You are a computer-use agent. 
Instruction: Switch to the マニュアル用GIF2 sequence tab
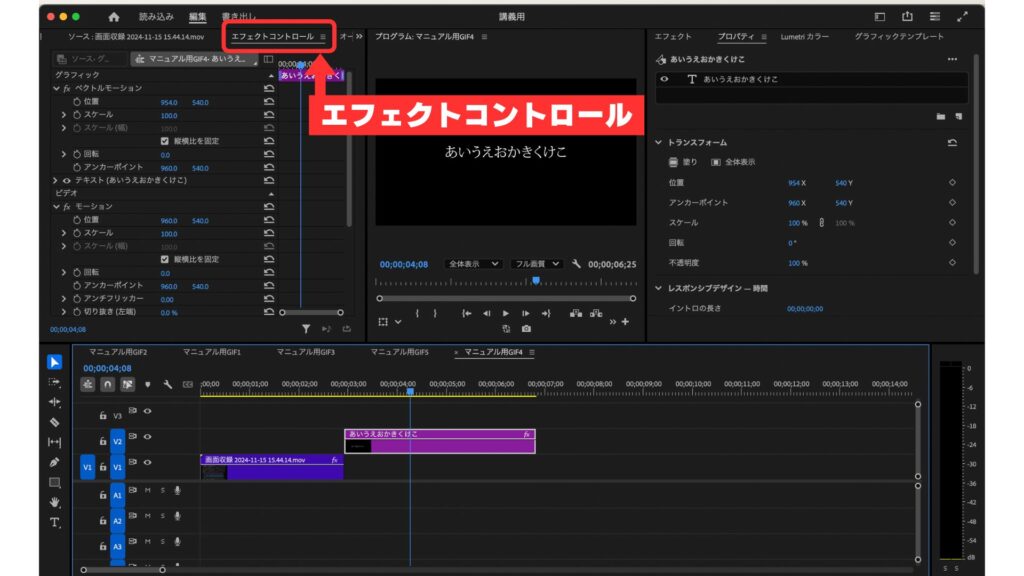tap(118, 352)
